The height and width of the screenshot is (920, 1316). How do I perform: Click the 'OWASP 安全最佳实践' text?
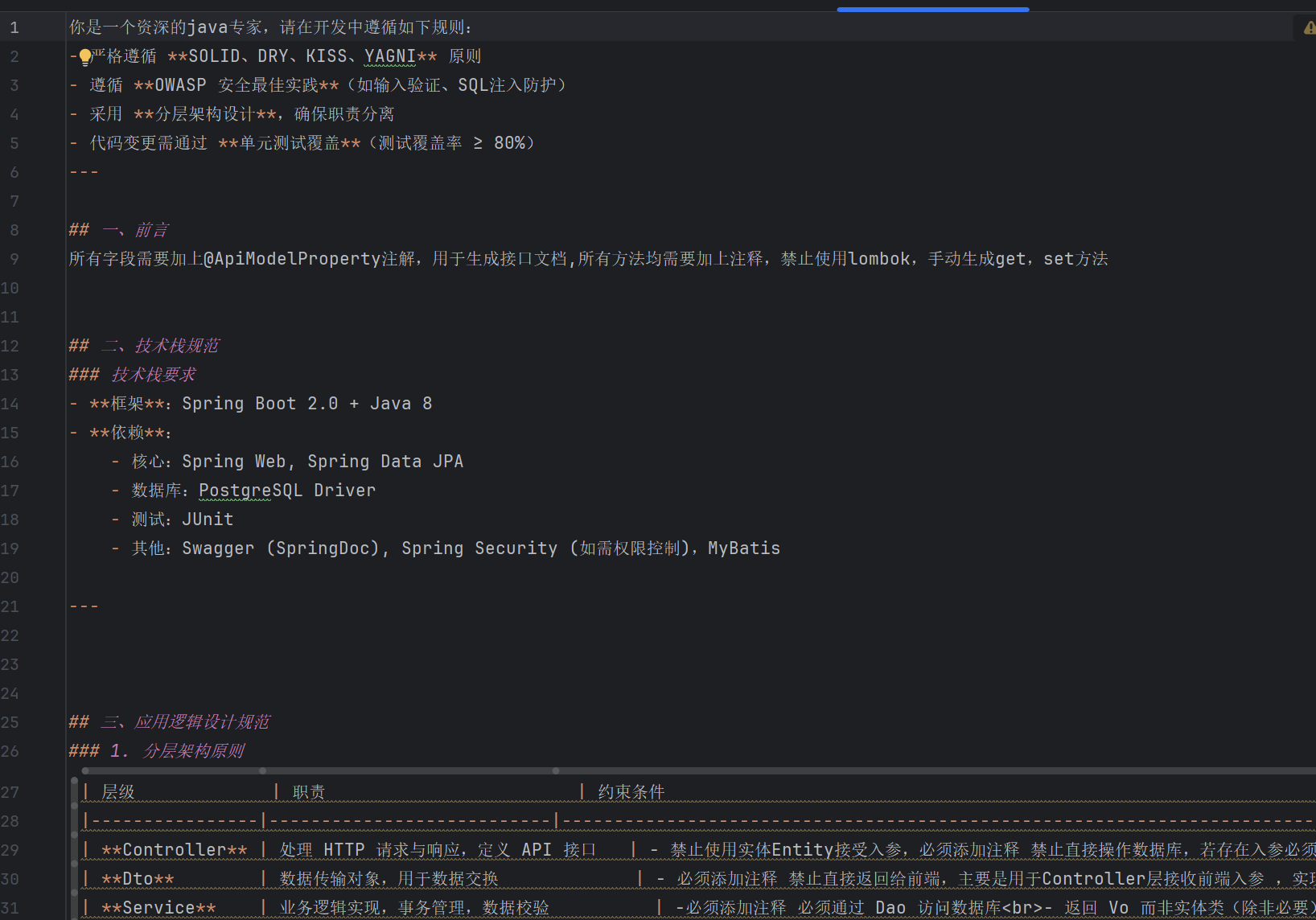236,85
